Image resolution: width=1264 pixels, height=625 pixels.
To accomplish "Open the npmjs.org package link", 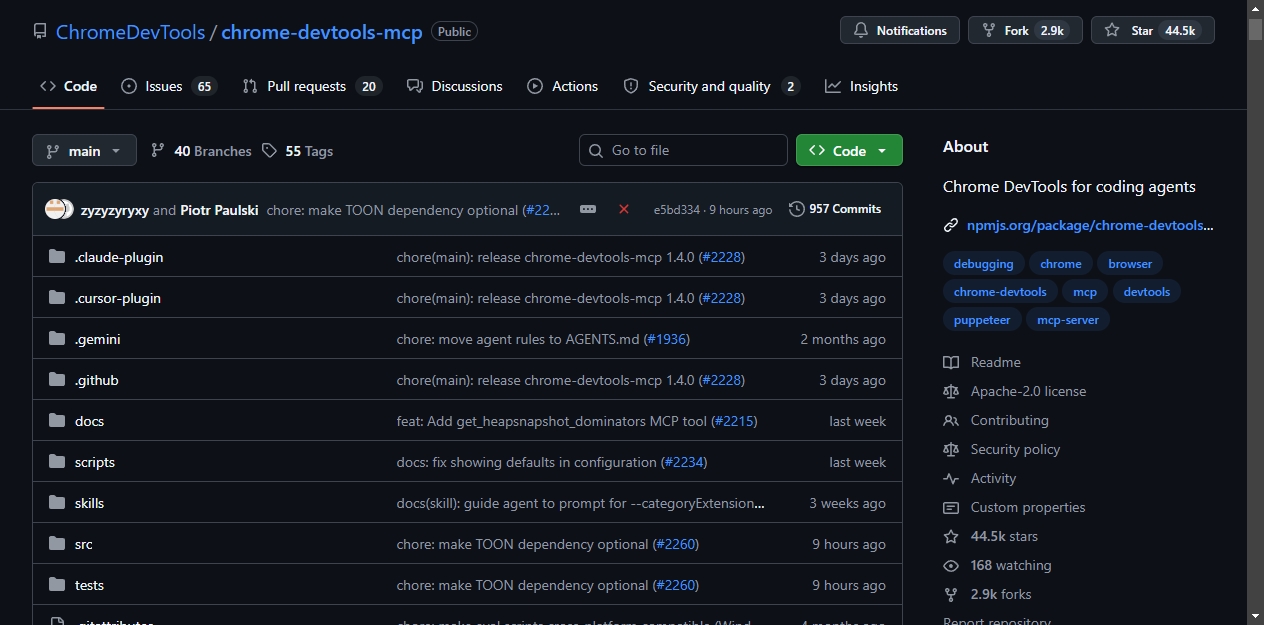I will tap(1090, 225).
